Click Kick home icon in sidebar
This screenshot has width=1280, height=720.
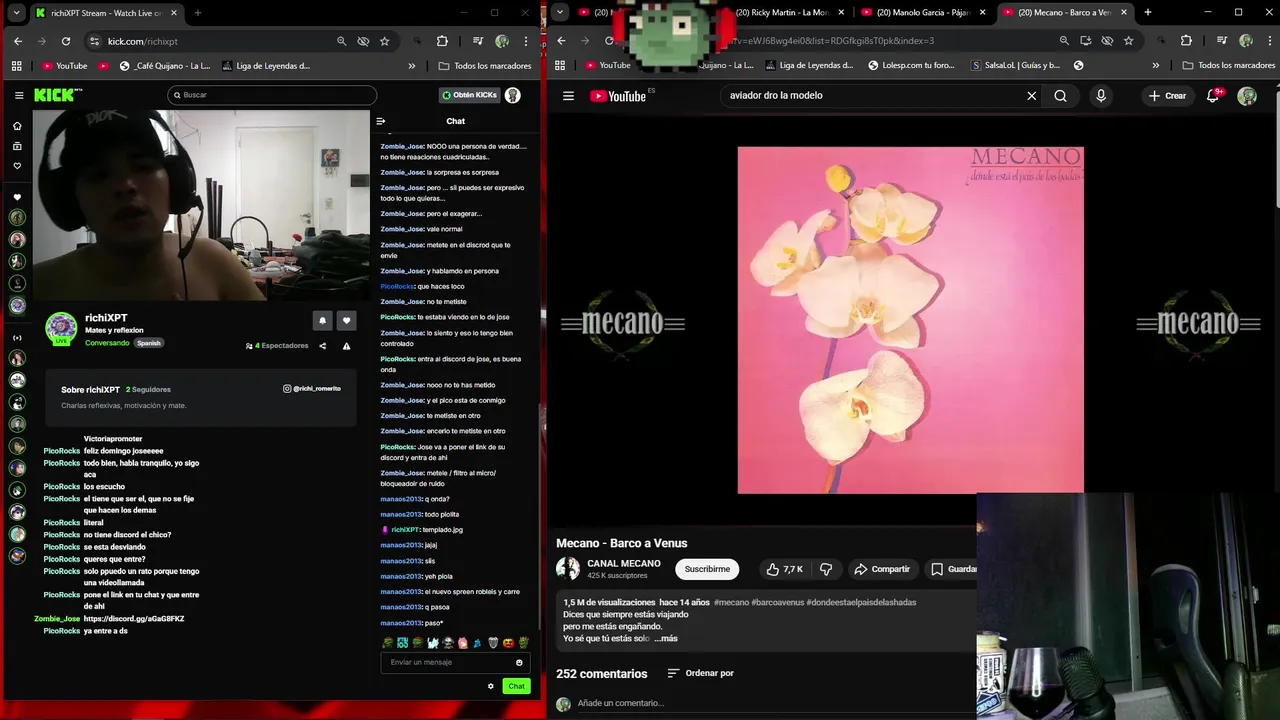17,126
